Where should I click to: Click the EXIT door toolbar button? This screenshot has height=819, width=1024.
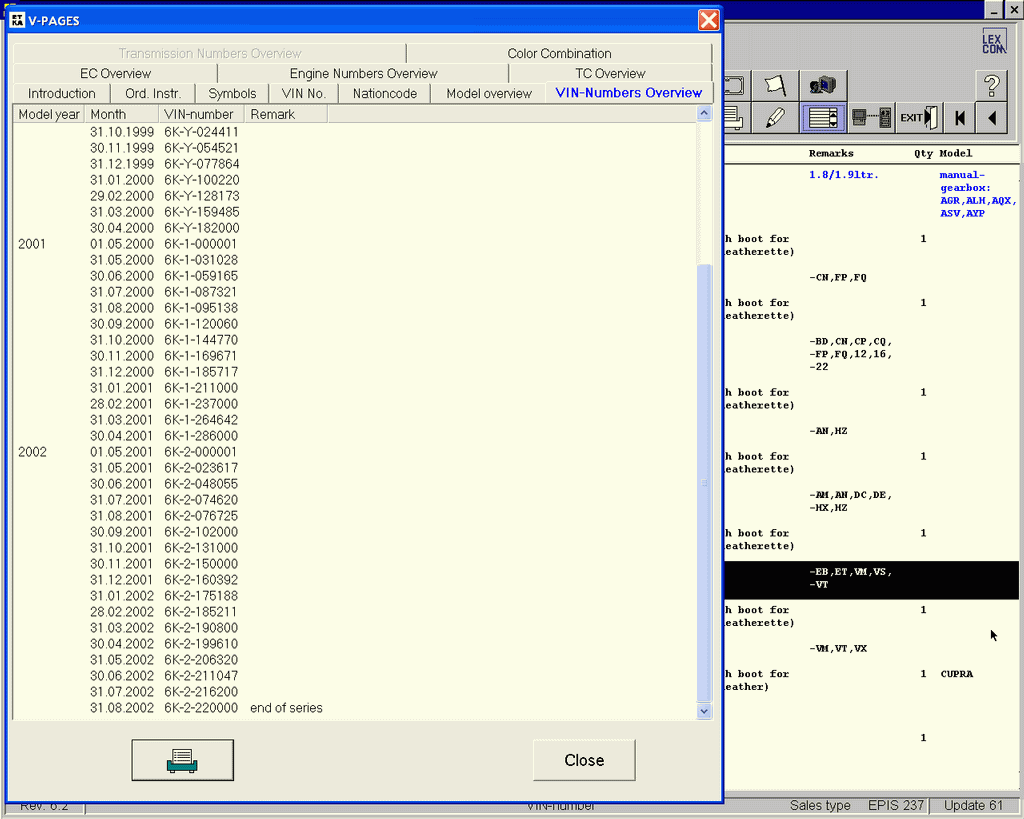(919, 118)
